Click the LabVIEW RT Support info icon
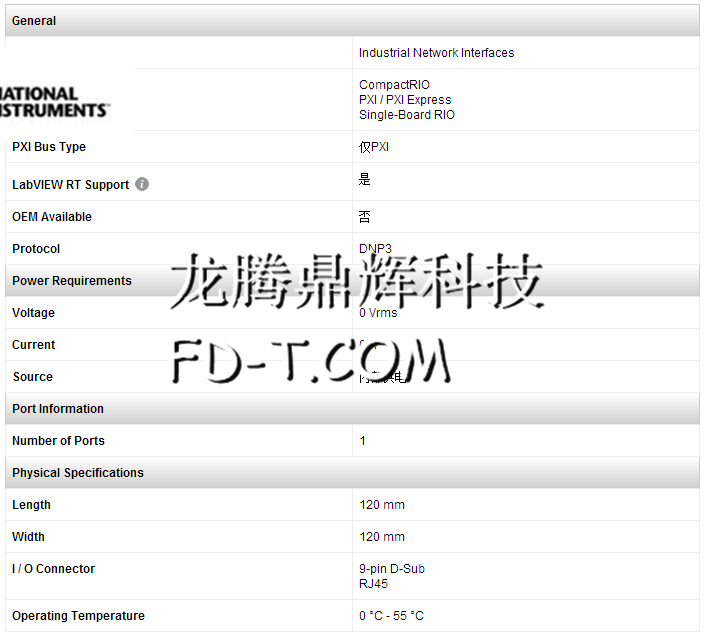 click(x=142, y=184)
